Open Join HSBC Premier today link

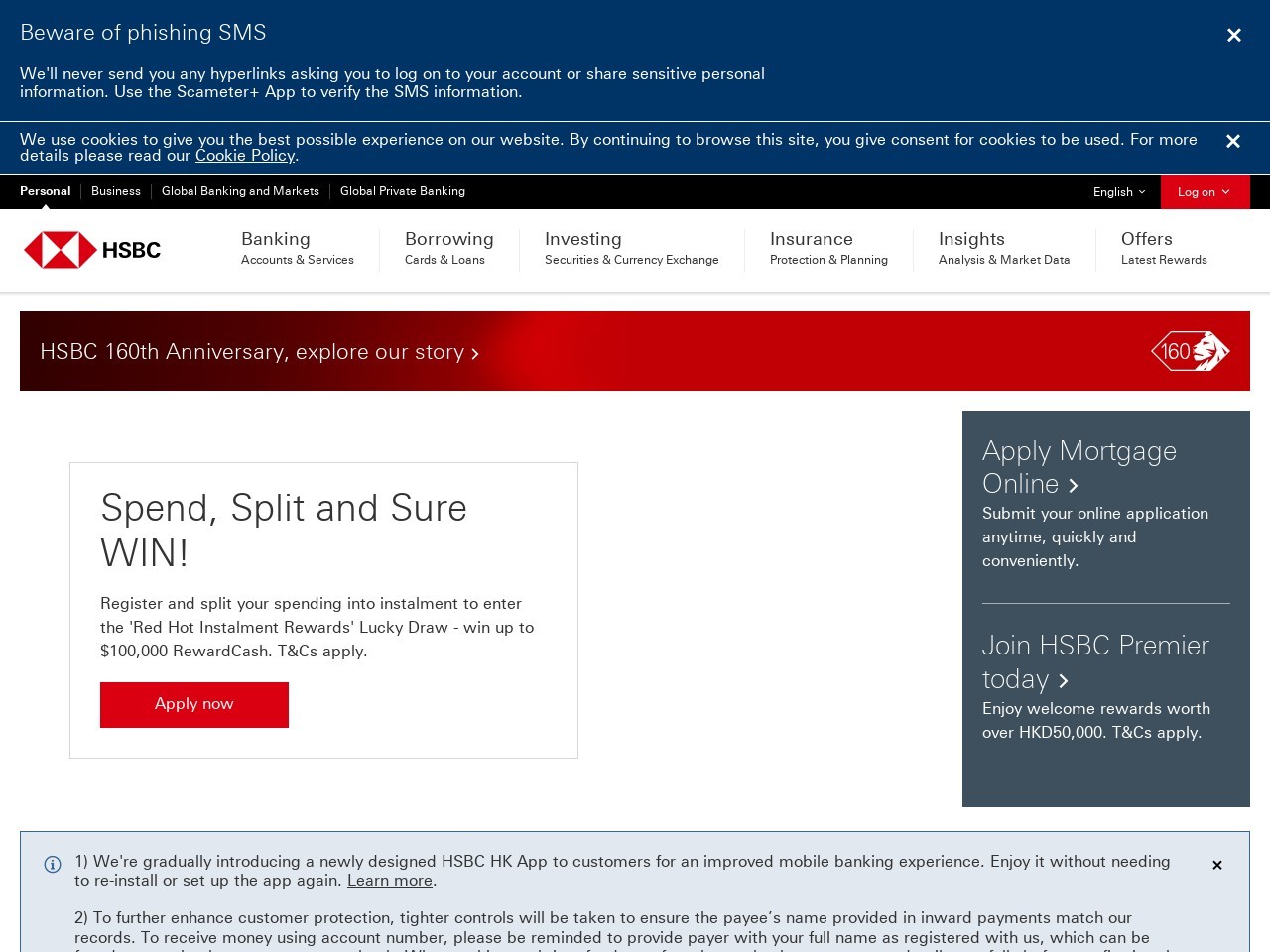tap(1095, 662)
